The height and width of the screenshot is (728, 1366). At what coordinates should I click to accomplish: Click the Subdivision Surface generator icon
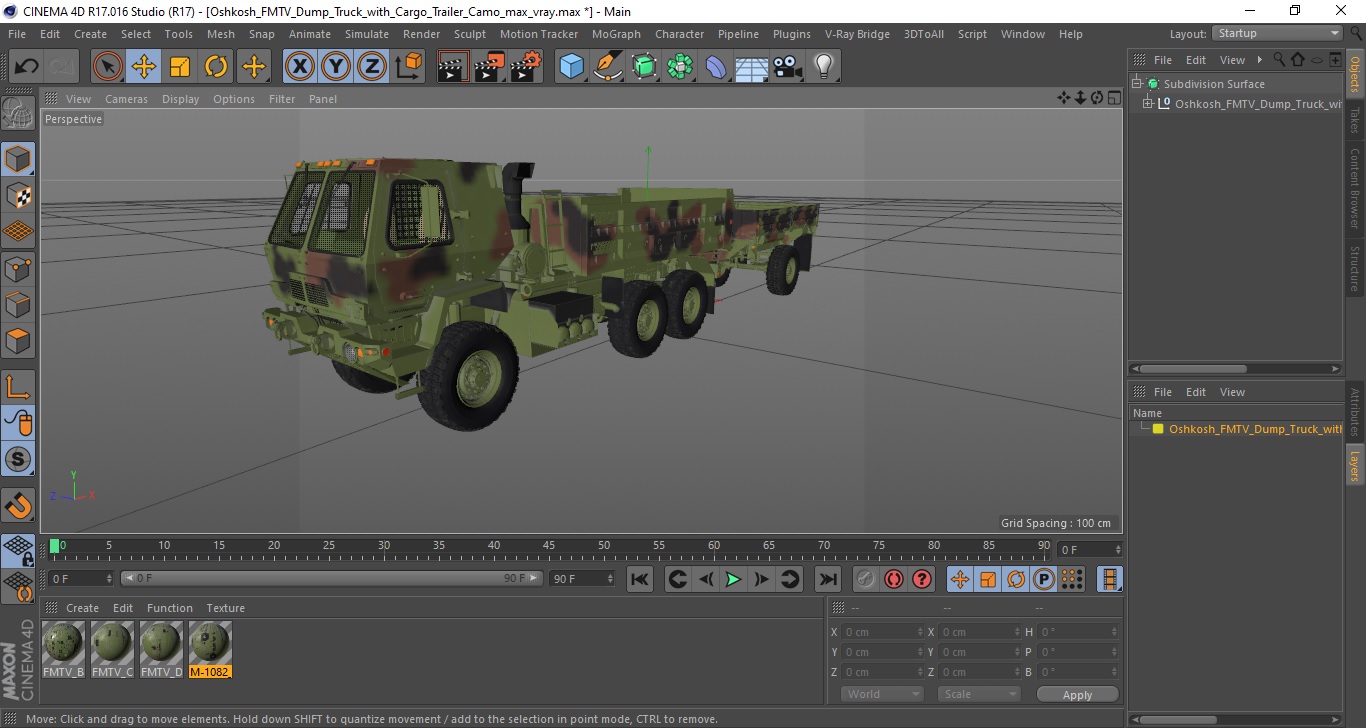pyautogui.click(x=644, y=67)
